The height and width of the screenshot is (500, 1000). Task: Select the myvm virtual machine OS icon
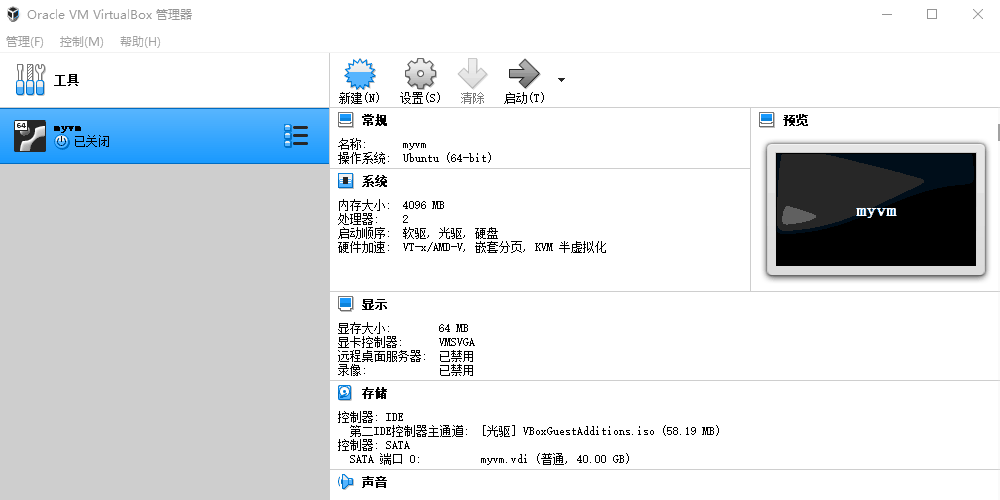click(x=30, y=136)
